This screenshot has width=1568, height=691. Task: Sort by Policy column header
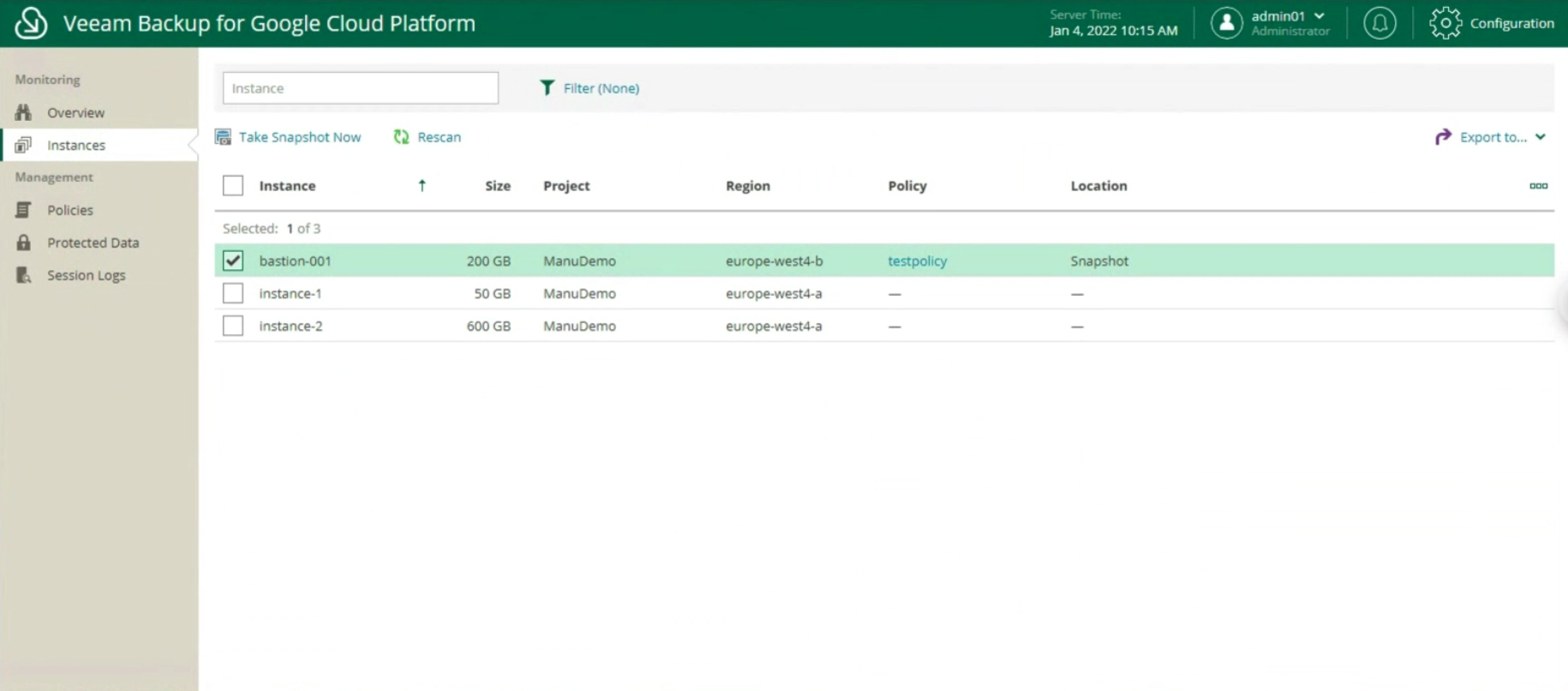click(x=907, y=186)
